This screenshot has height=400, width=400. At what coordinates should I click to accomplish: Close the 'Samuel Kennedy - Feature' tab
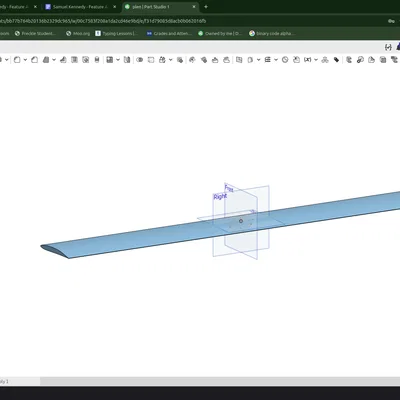[115, 7]
